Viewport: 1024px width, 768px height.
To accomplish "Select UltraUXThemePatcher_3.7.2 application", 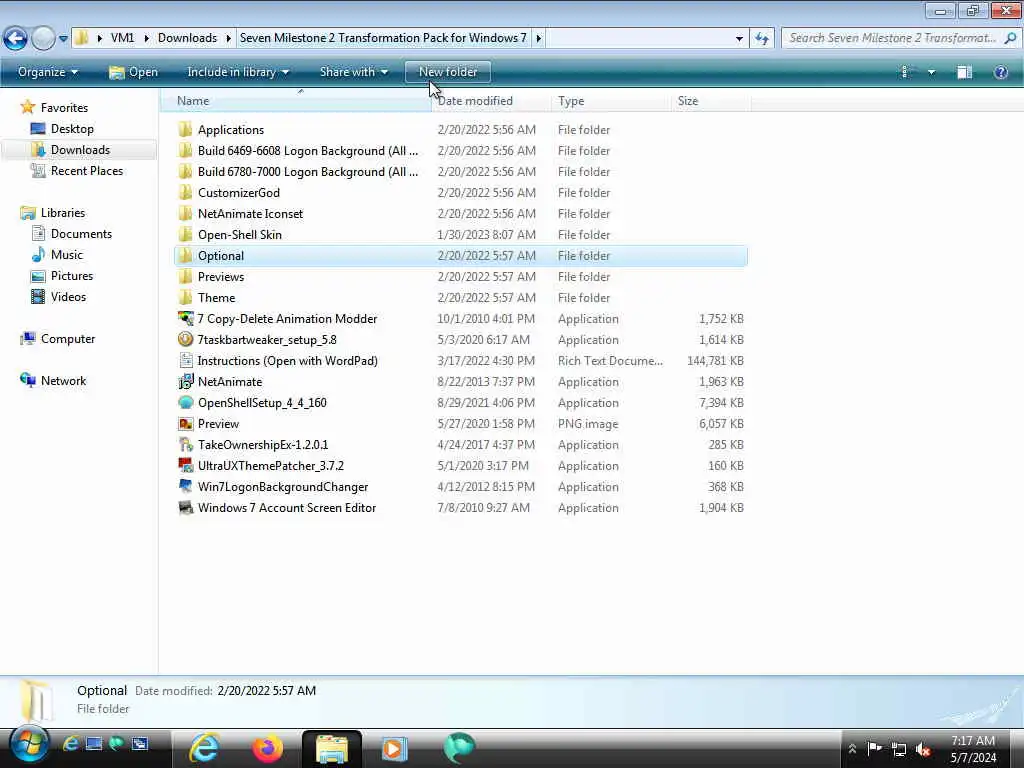I will pos(461,466).
